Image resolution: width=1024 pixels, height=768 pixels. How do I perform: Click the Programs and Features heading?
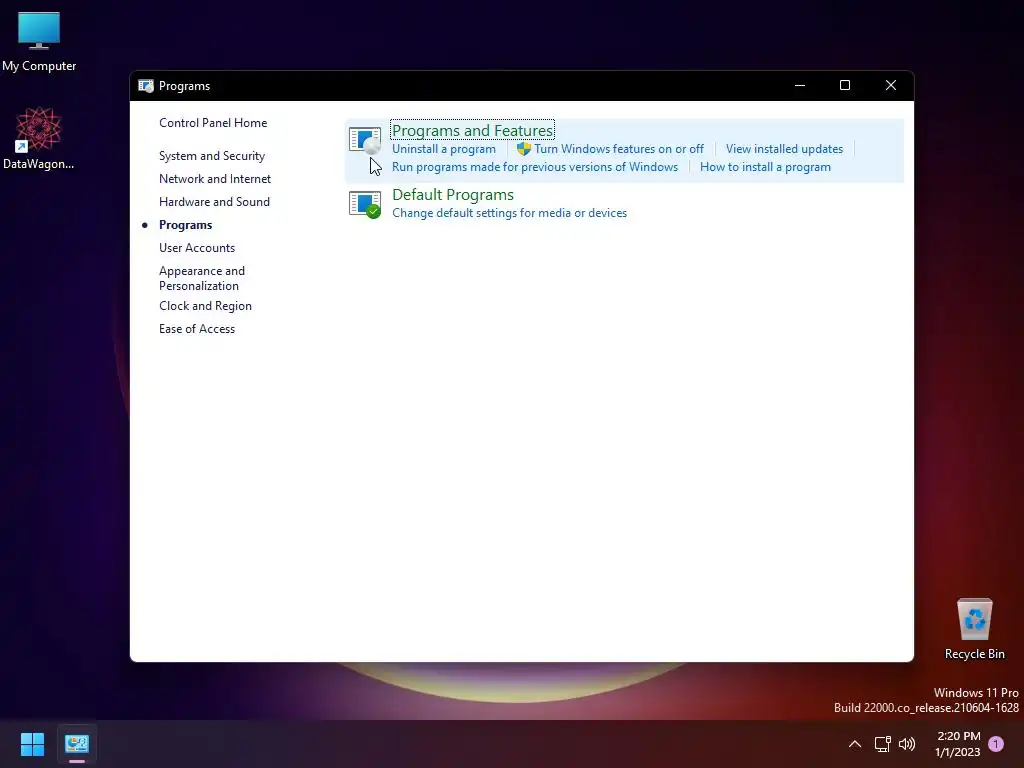(x=472, y=131)
